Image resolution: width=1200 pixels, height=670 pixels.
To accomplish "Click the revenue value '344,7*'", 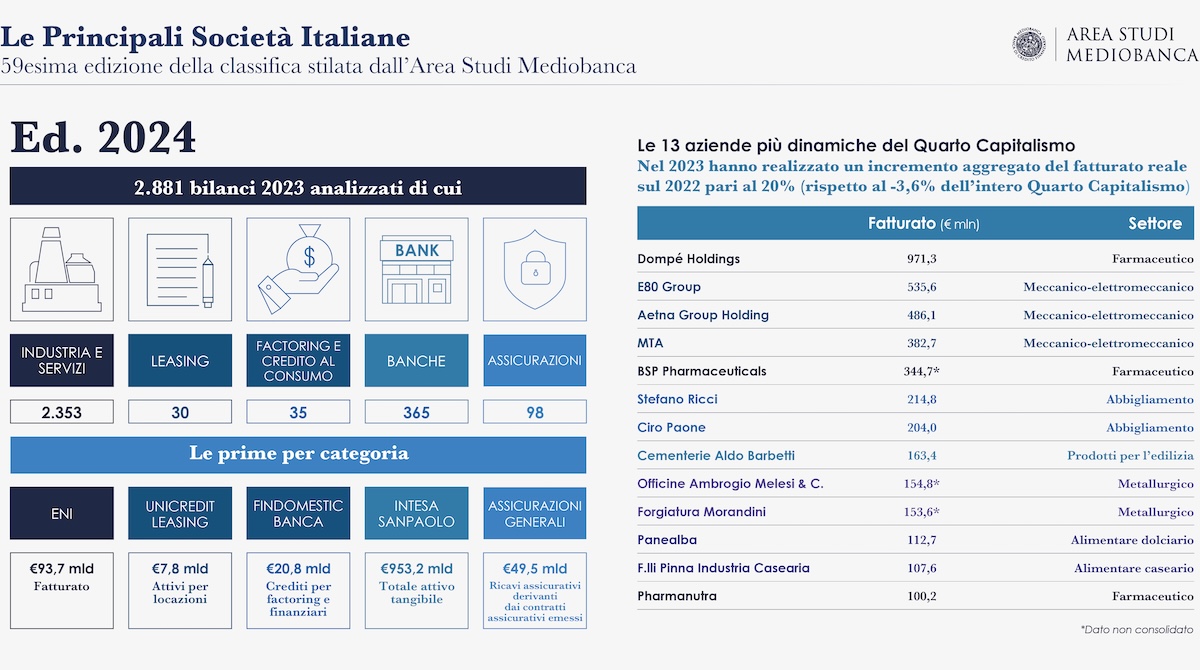I will 922,371.
